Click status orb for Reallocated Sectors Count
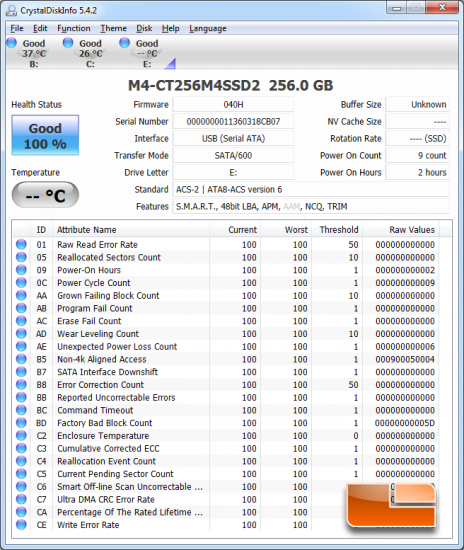464x550 pixels. click(x=21, y=257)
